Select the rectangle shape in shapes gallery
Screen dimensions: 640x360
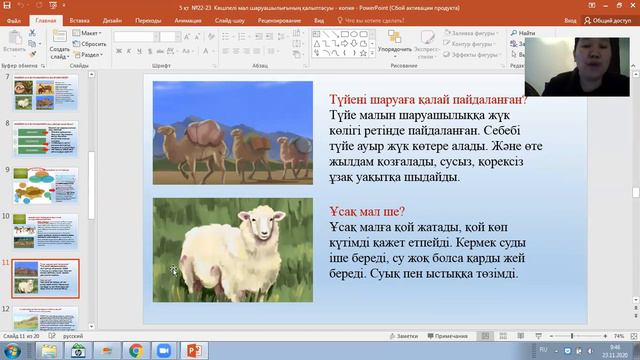click(344, 34)
